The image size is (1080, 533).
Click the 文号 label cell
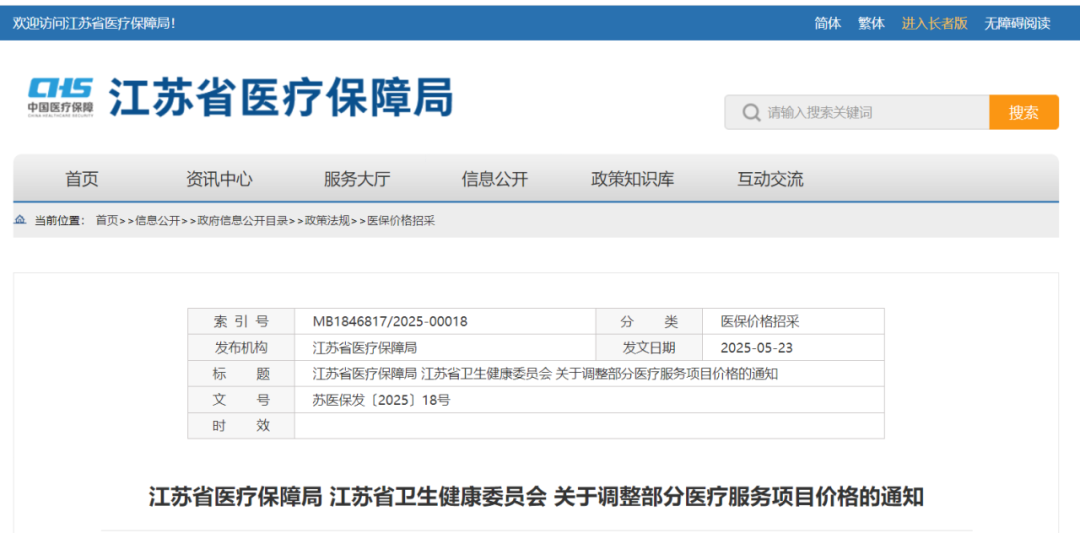pyautogui.click(x=241, y=400)
